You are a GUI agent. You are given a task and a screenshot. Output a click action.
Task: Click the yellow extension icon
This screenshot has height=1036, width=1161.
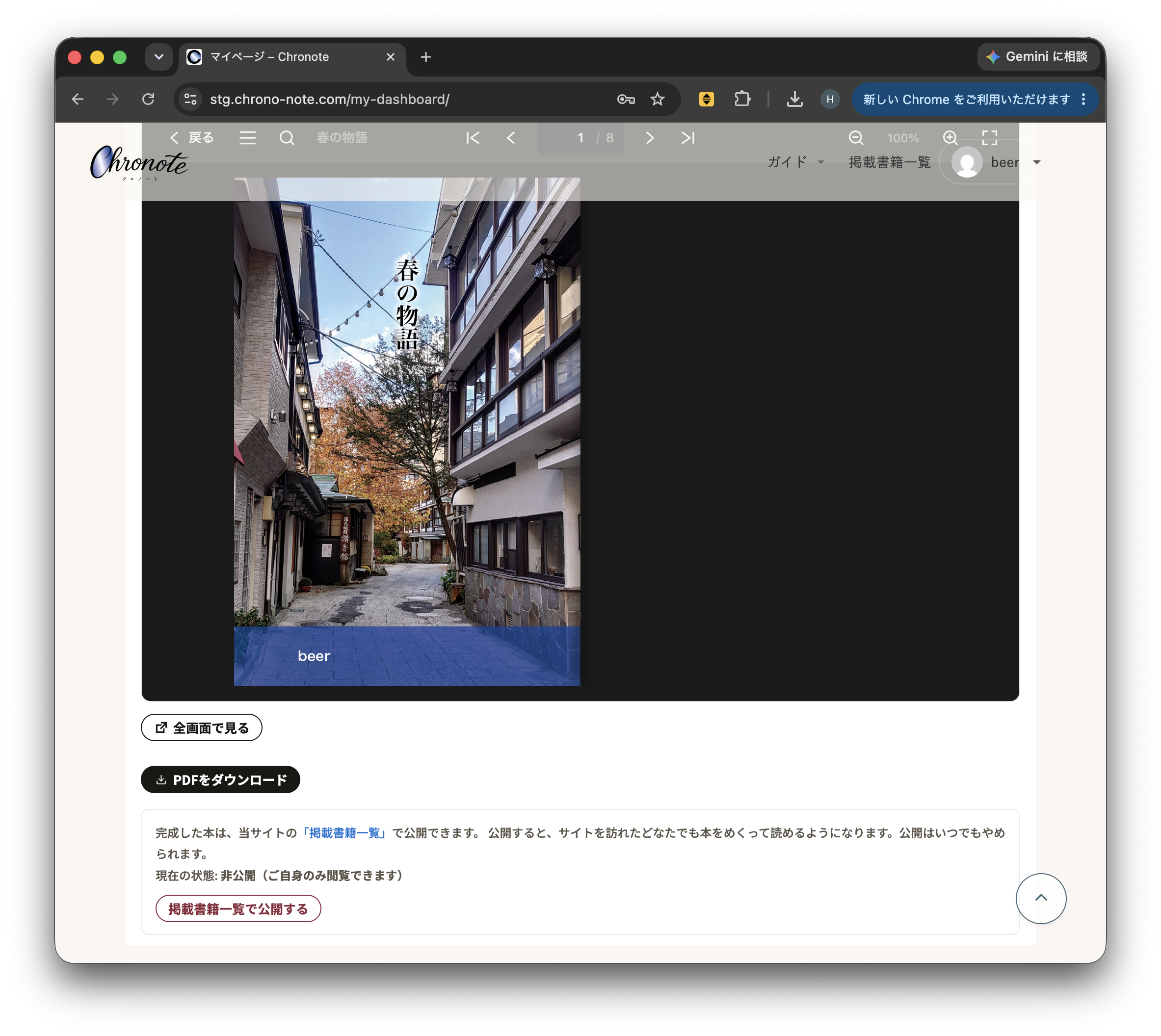706,99
